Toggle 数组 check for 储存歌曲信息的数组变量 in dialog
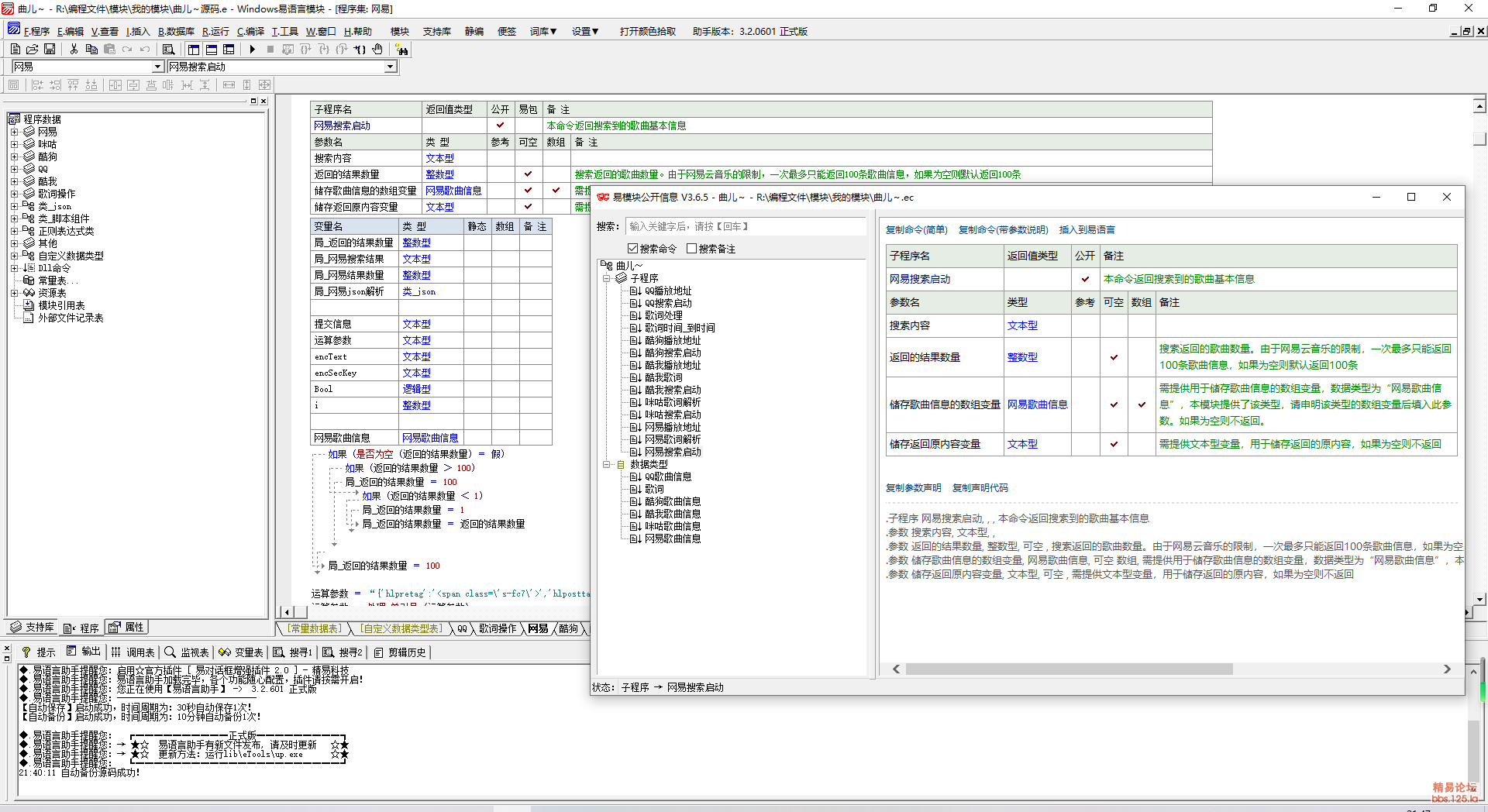The width and height of the screenshot is (1488, 812). 1142,404
